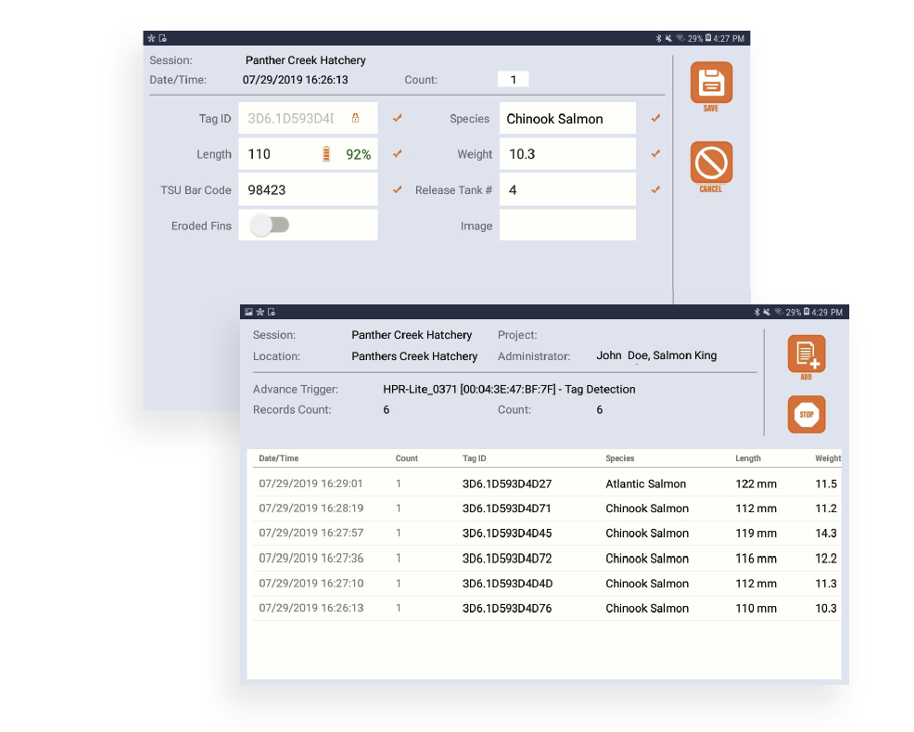
Task: Click timestamp 07/29/2019 16:28:19
Action: [x=311, y=508]
